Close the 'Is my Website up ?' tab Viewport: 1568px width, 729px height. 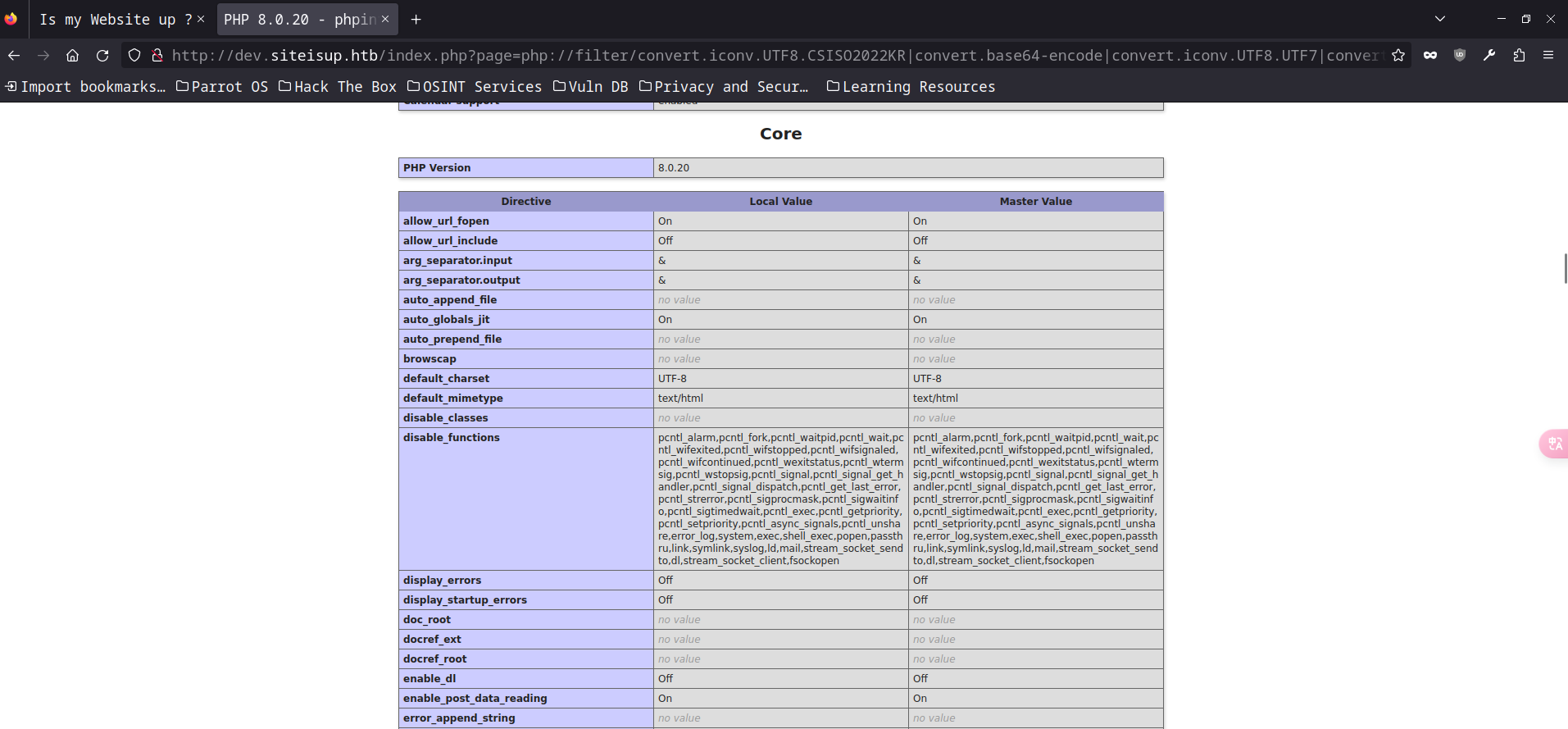tap(201, 19)
